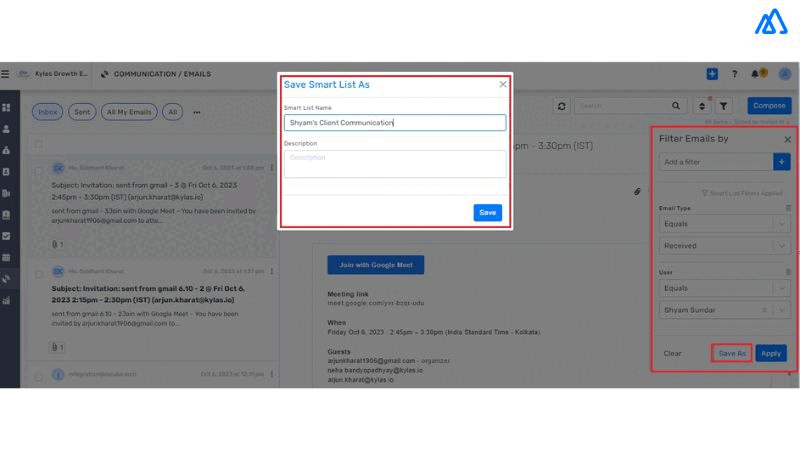Screen dimensions: 800x450
Task: Switch to the All list
Action: [173, 112]
